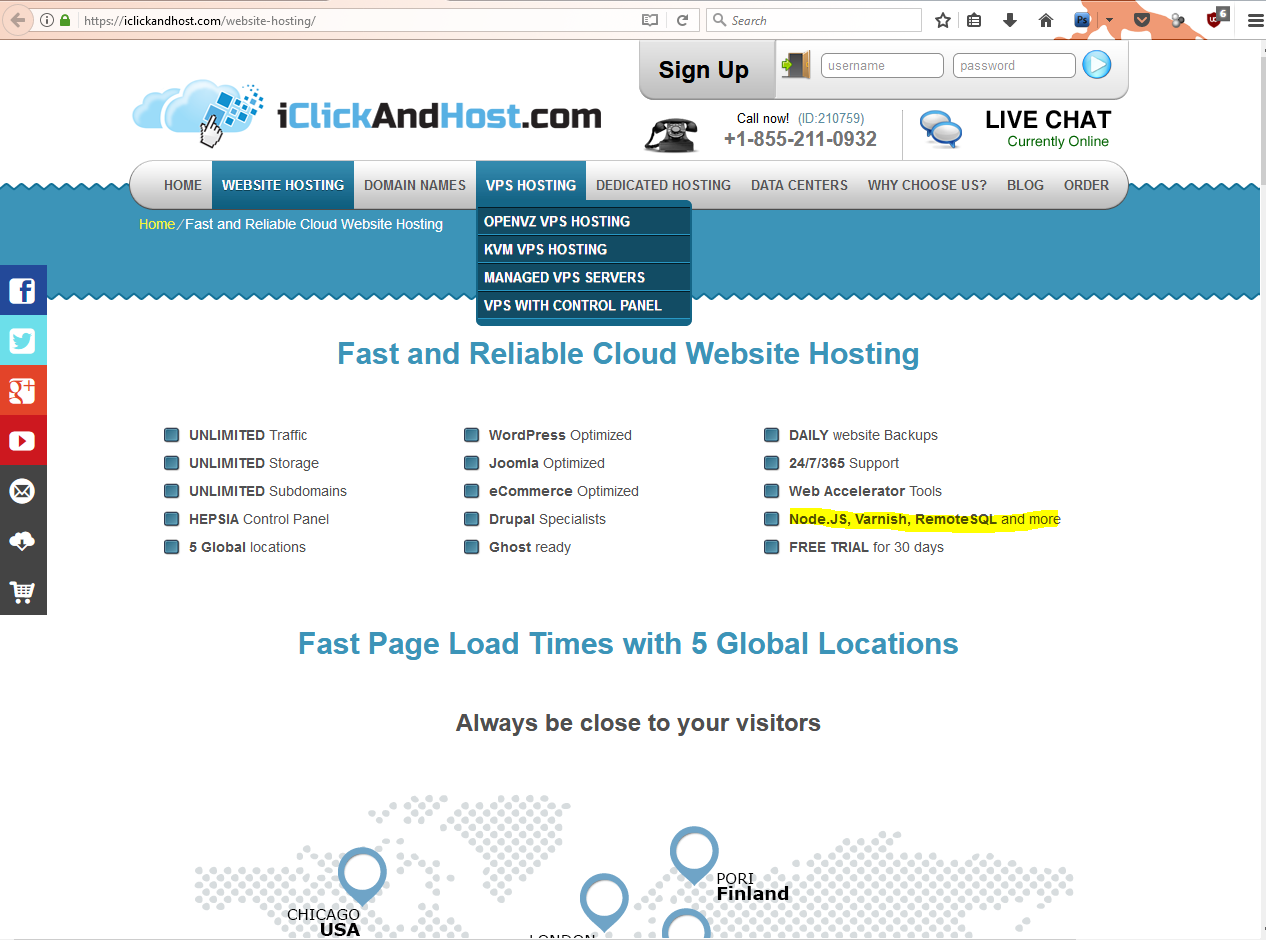This screenshot has width=1266, height=940.
Task: Click the Firefox back arrow button
Action: 17,20
